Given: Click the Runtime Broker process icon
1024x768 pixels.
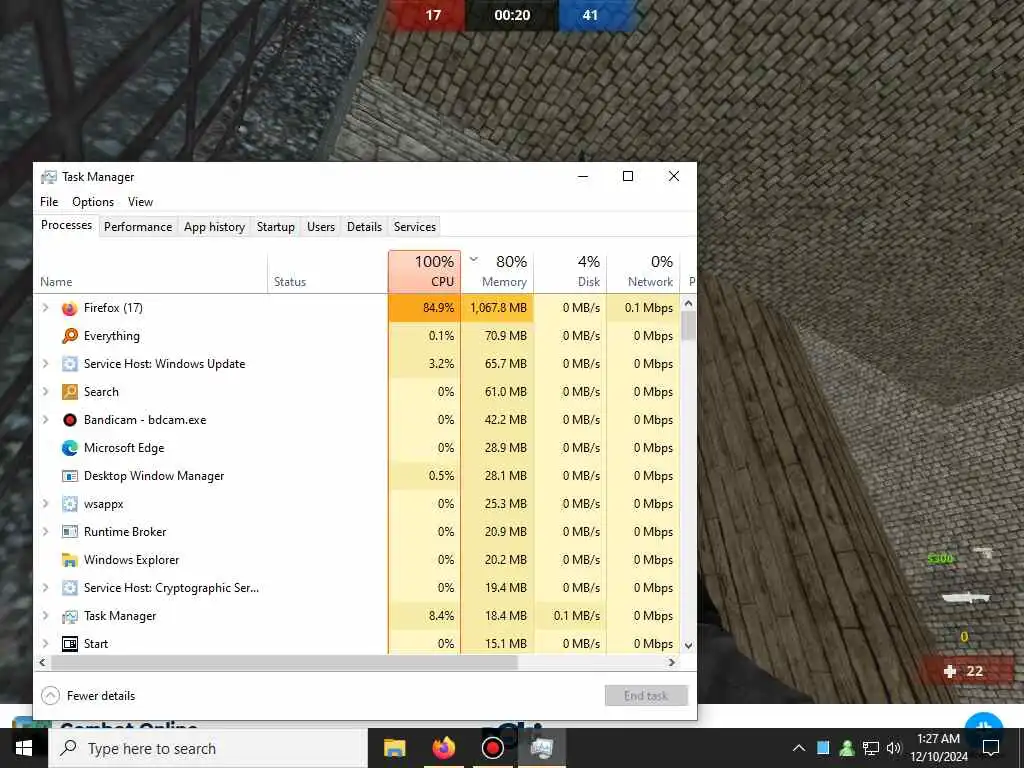Looking at the screenshot, I should pyautogui.click(x=69, y=532).
